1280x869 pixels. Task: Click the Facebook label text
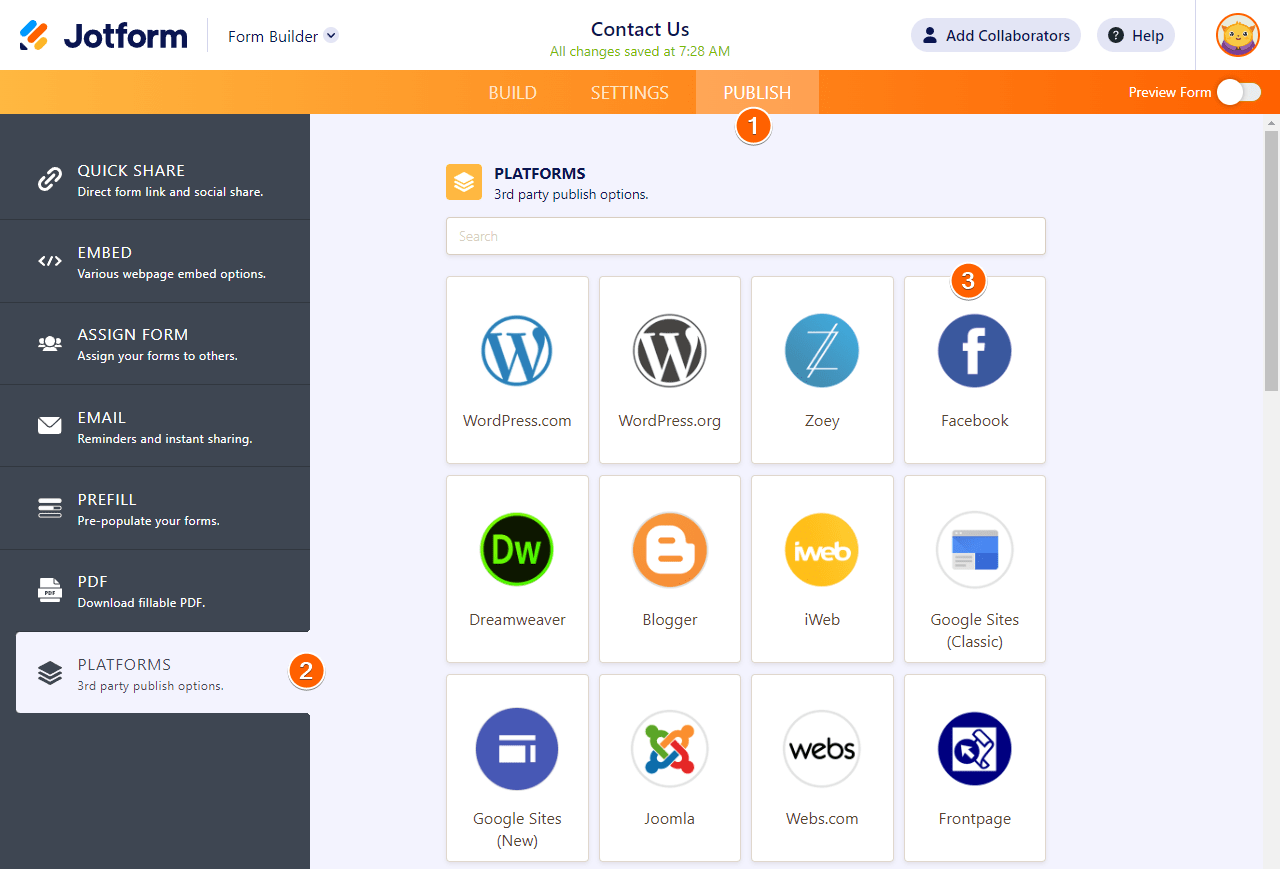[975, 421]
